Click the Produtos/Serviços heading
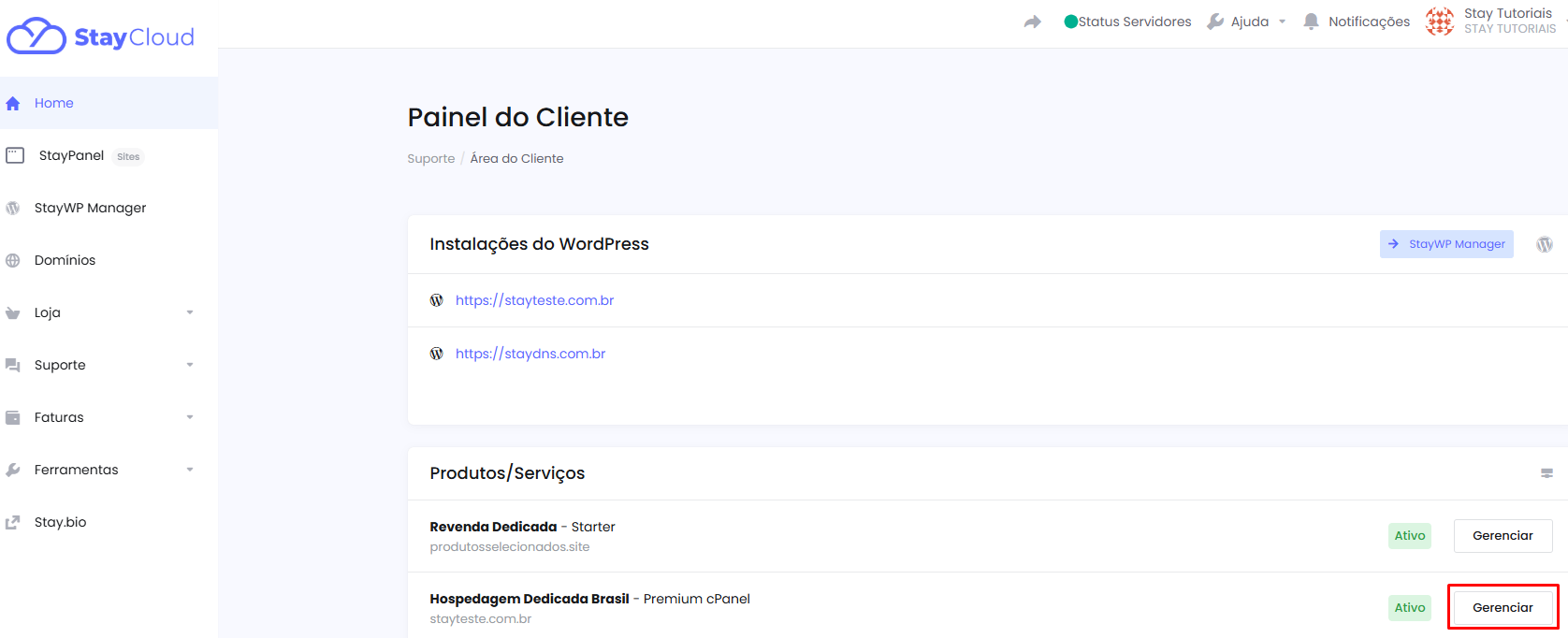The image size is (1568, 638). tap(507, 473)
